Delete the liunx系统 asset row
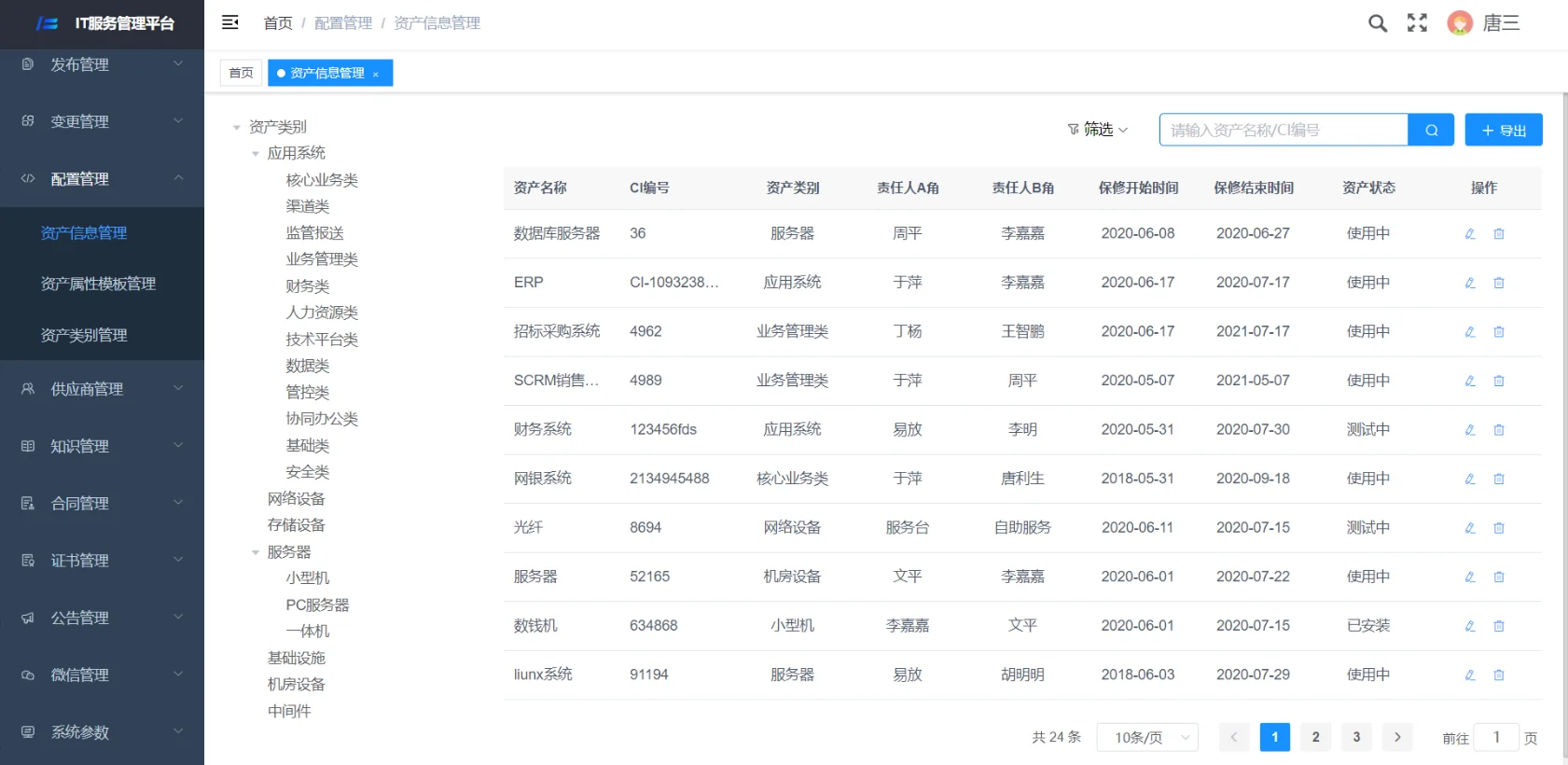1568x765 pixels. pyautogui.click(x=1499, y=675)
